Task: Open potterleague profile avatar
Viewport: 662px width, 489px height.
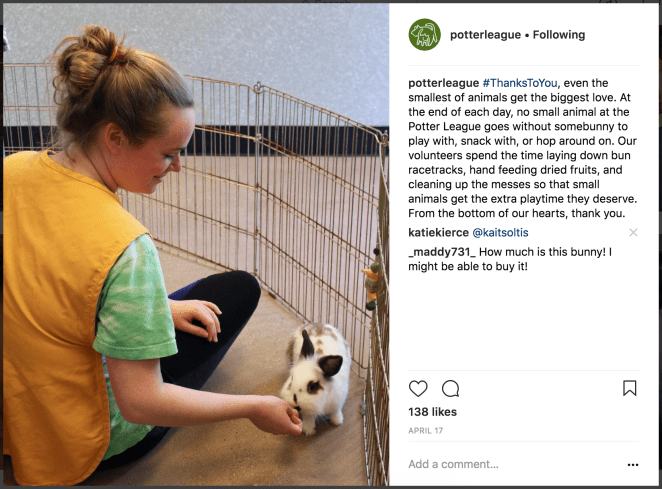Action: pos(424,35)
